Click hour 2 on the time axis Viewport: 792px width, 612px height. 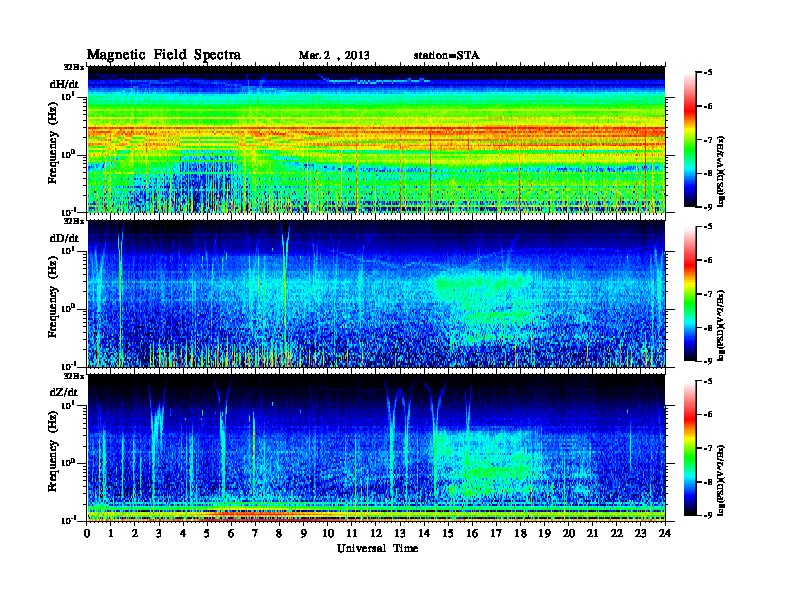[x=135, y=534]
